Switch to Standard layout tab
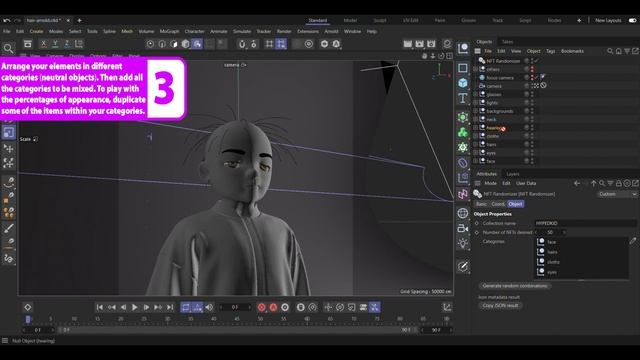This screenshot has width=640, height=360. click(x=318, y=20)
